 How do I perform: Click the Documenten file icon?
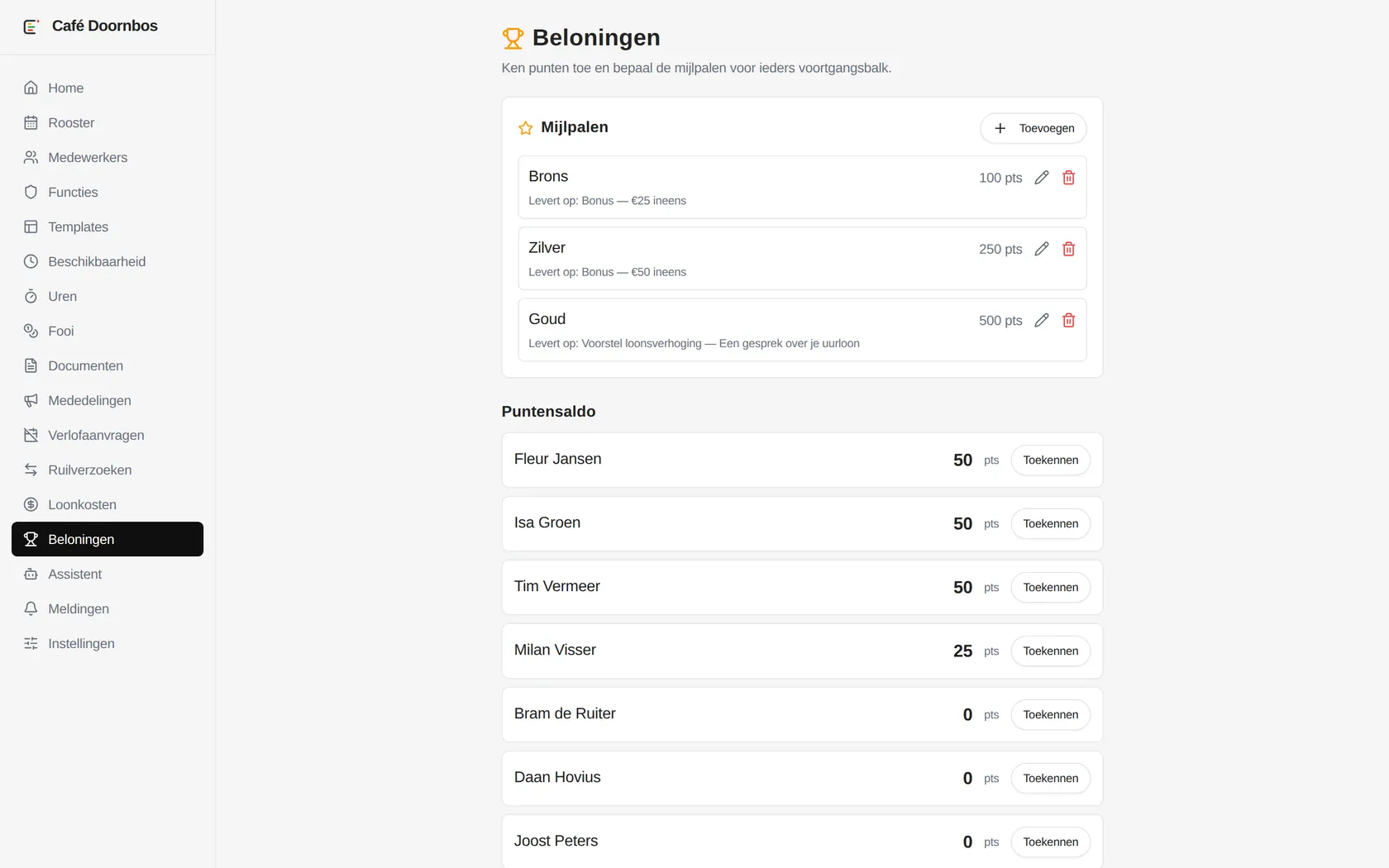(31, 365)
